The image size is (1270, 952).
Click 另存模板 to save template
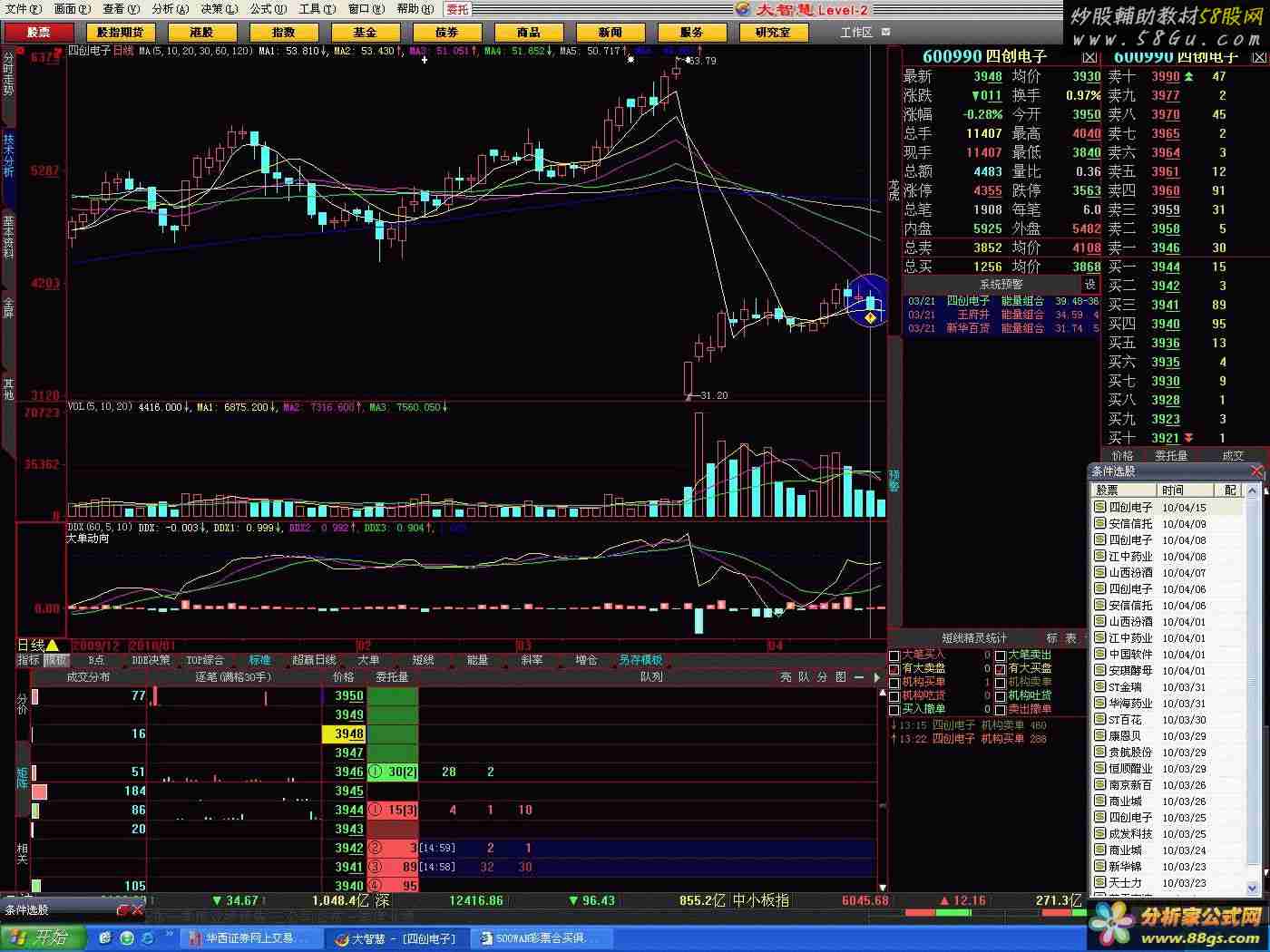pos(640,660)
